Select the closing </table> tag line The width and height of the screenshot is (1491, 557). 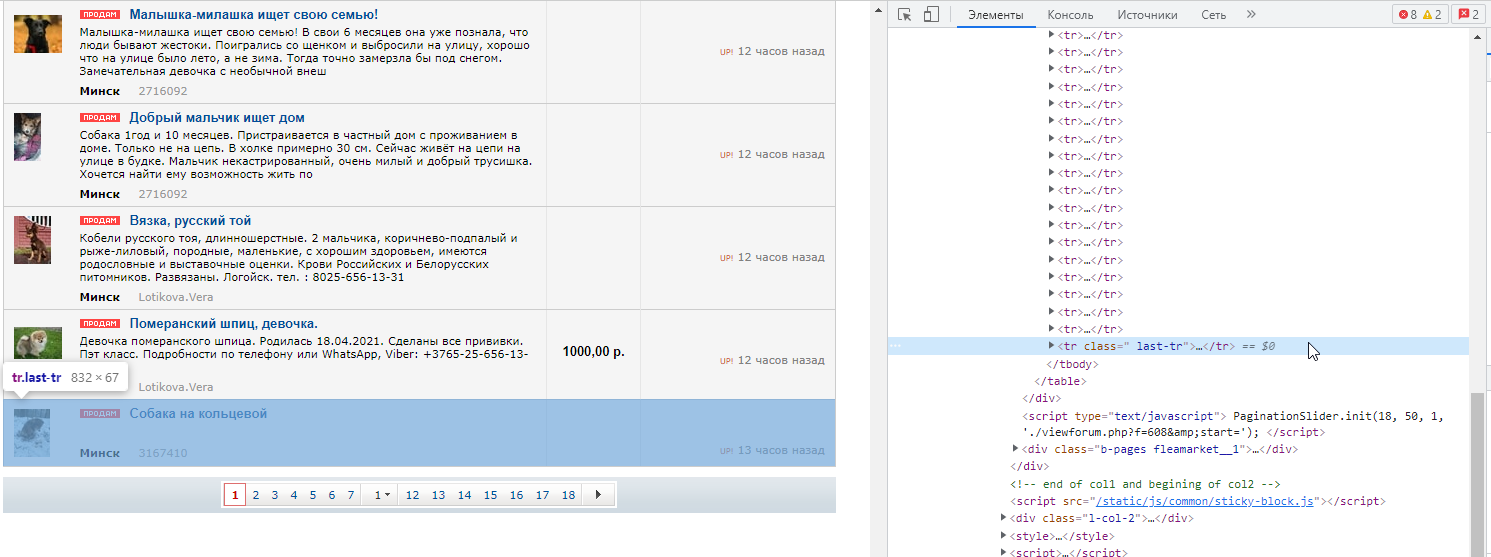(1060, 380)
